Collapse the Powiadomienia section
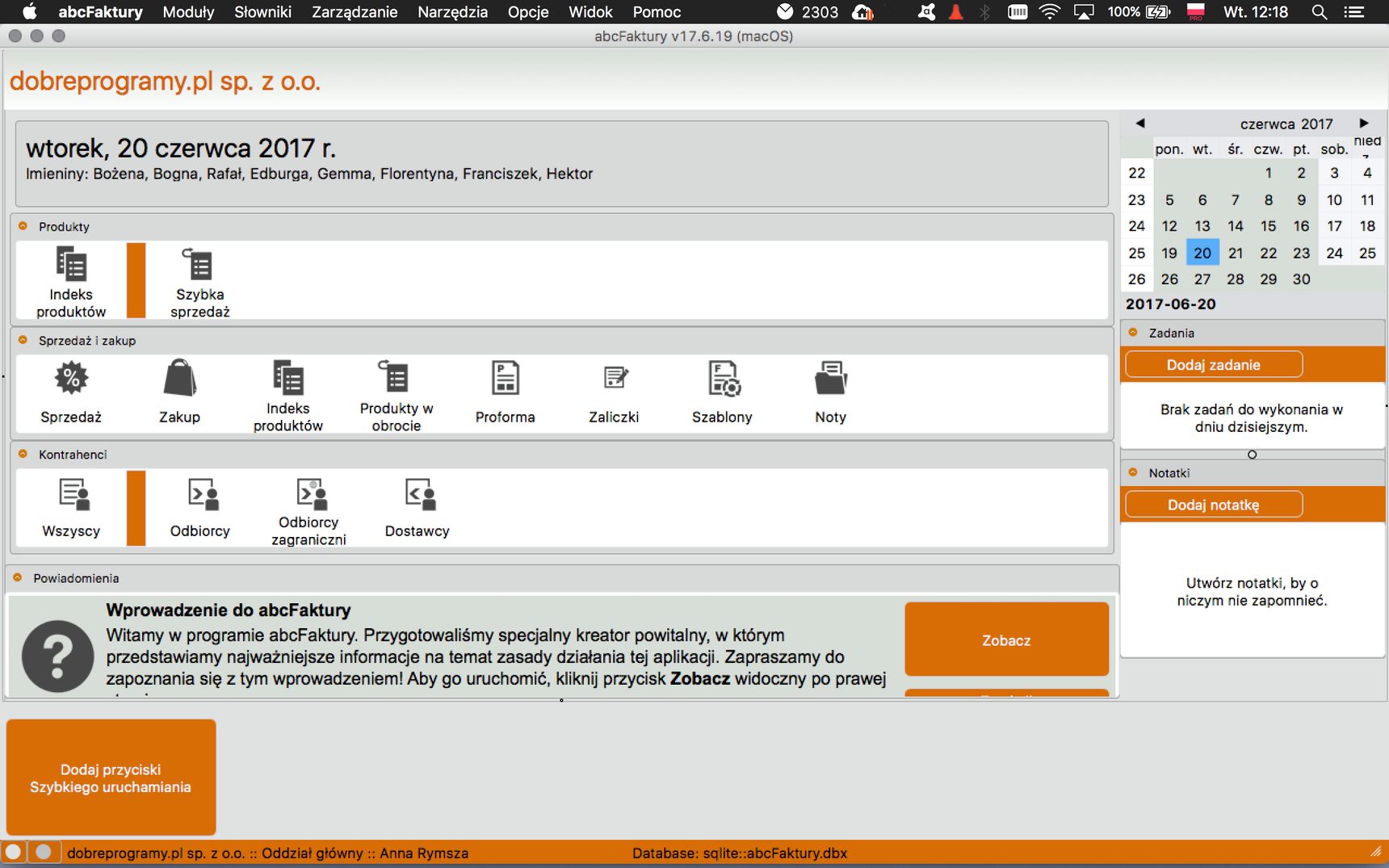 18,577
